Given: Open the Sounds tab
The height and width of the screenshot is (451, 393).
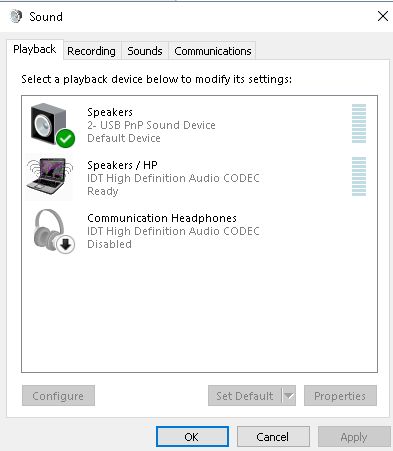Looking at the screenshot, I should pos(145,51).
